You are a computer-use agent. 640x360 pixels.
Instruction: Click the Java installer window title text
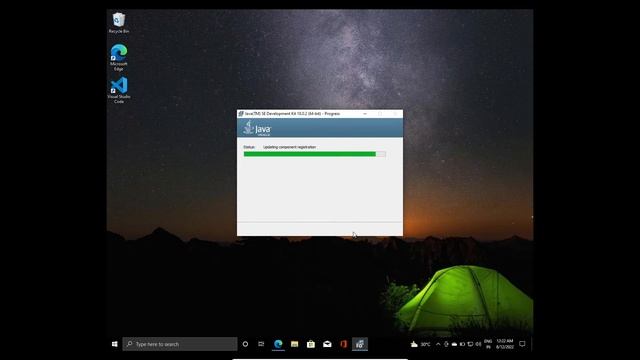click(292, 114)
